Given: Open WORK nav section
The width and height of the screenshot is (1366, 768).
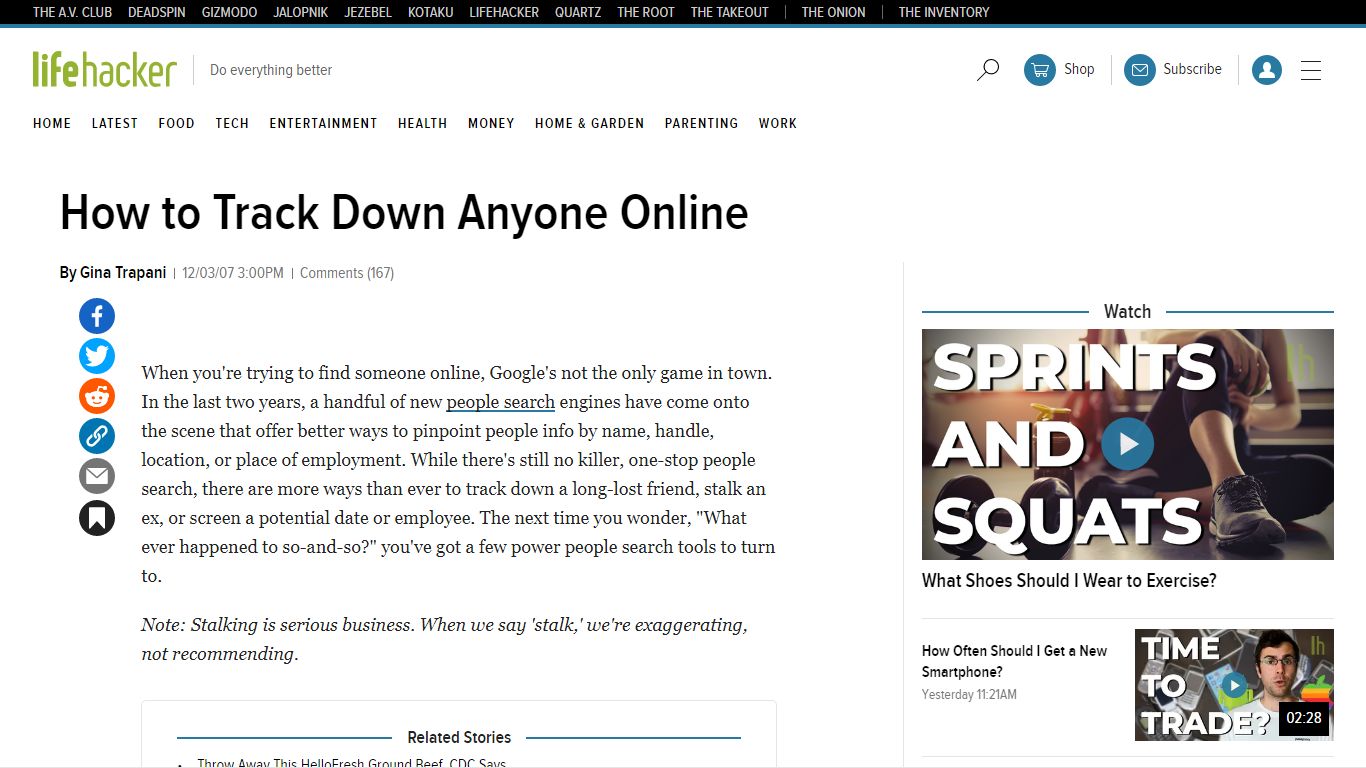Looking at the screenshot, I should click(x=777, y=123).
